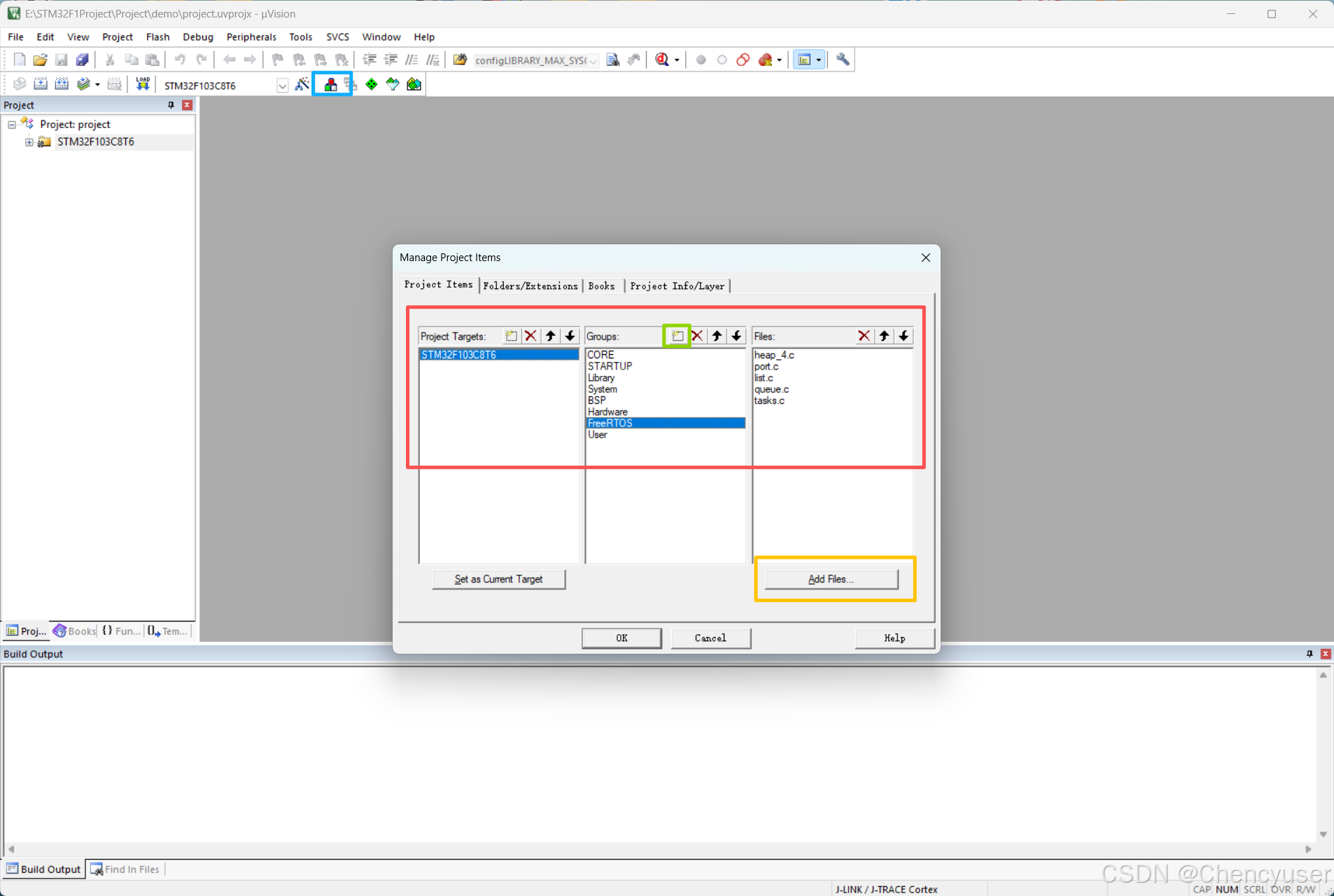Open the Flash menu
Image resolution: width=1334 pixels, height=896 pixels.
click(157, 36)
